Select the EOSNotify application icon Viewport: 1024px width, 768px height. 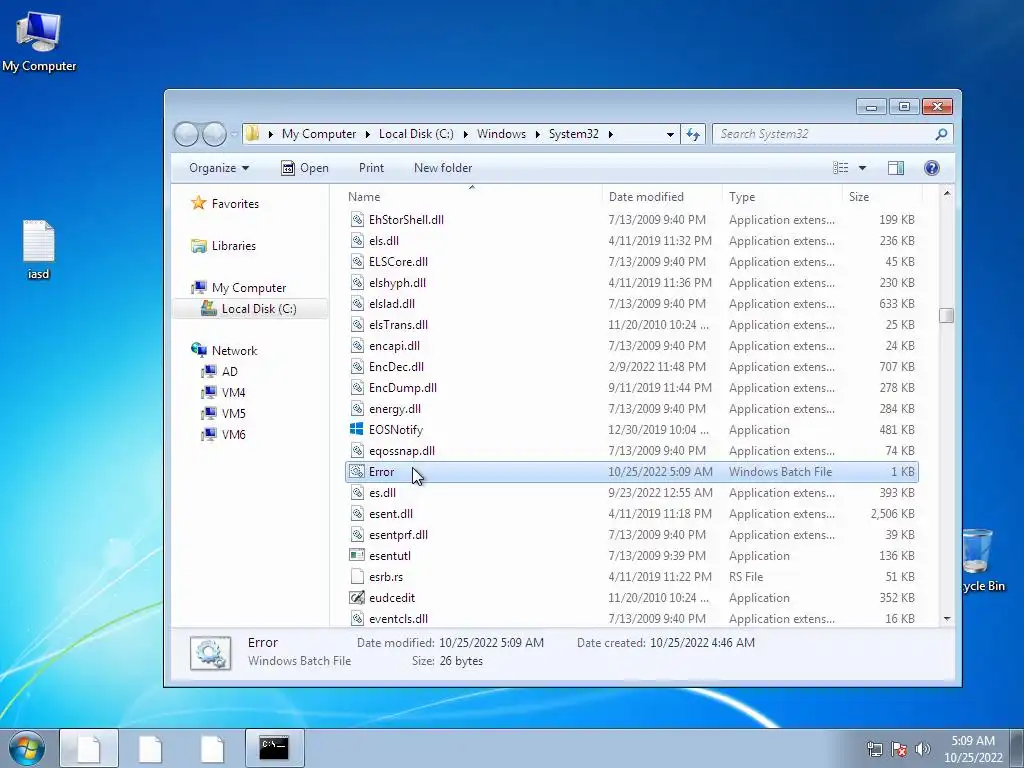(357, 429)
